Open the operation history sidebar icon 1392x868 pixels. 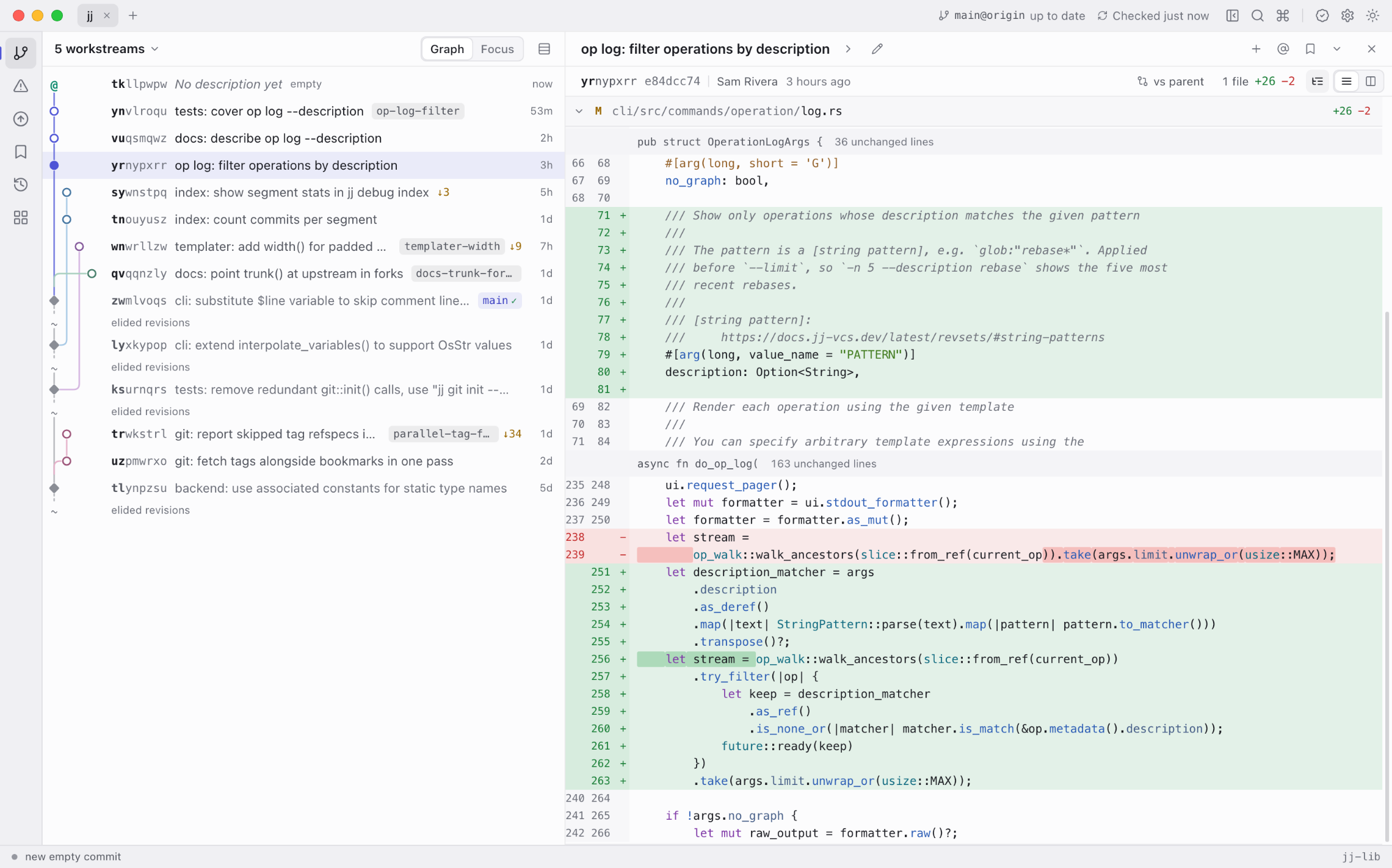(x=21, y=185)
